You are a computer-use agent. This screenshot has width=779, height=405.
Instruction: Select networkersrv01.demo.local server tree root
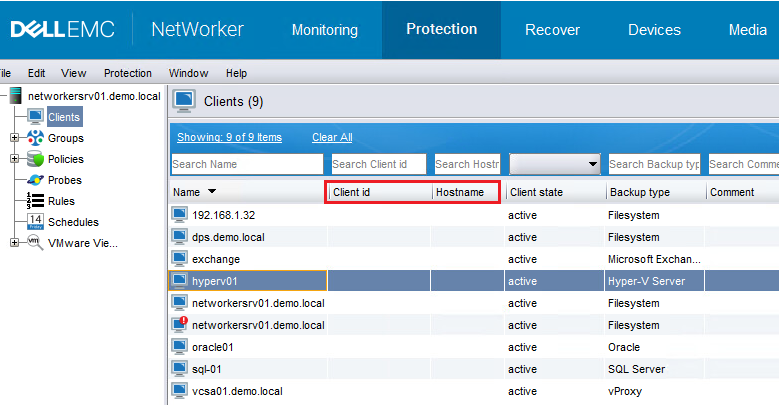[x=94, y=96]
